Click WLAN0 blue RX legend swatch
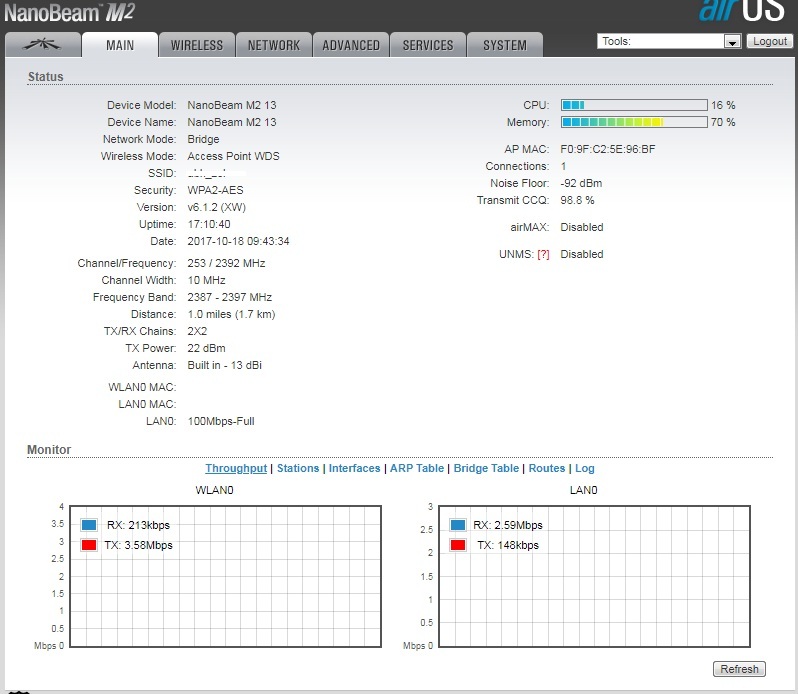Image resolution: width=798 pixels, height=694 pixels. (89, 525)
